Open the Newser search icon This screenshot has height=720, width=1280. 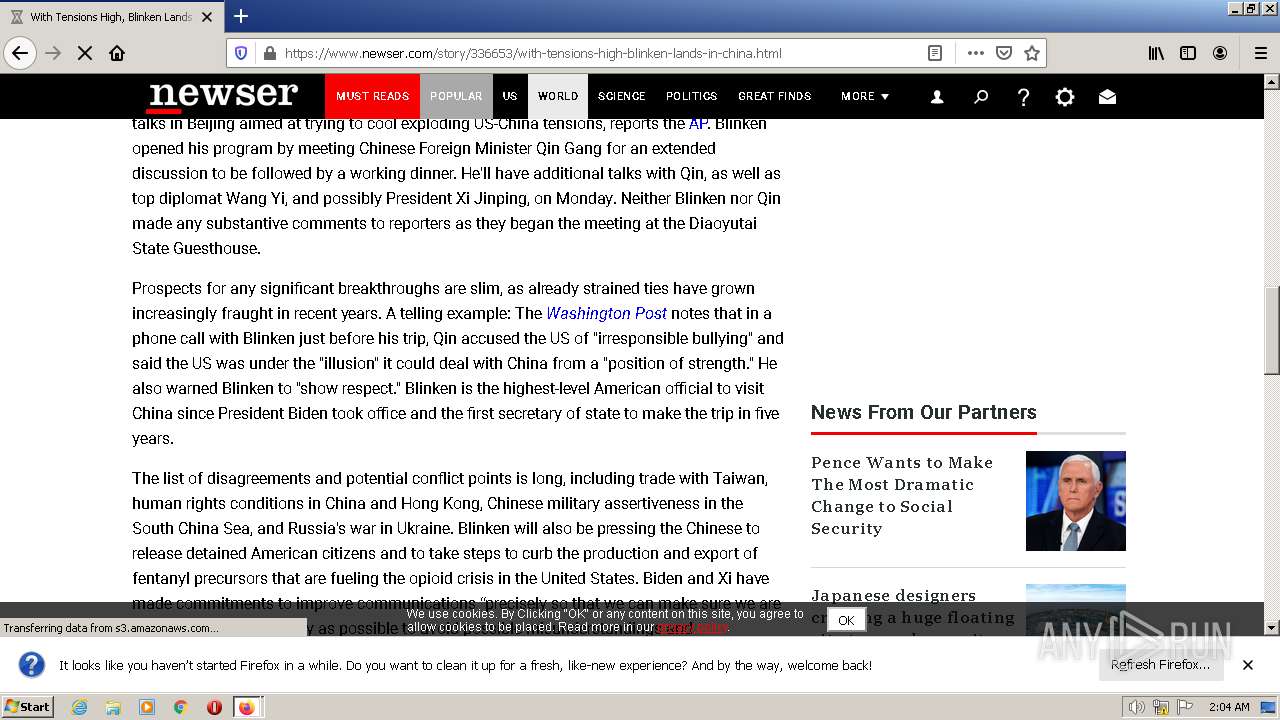(x=981, y=97)
